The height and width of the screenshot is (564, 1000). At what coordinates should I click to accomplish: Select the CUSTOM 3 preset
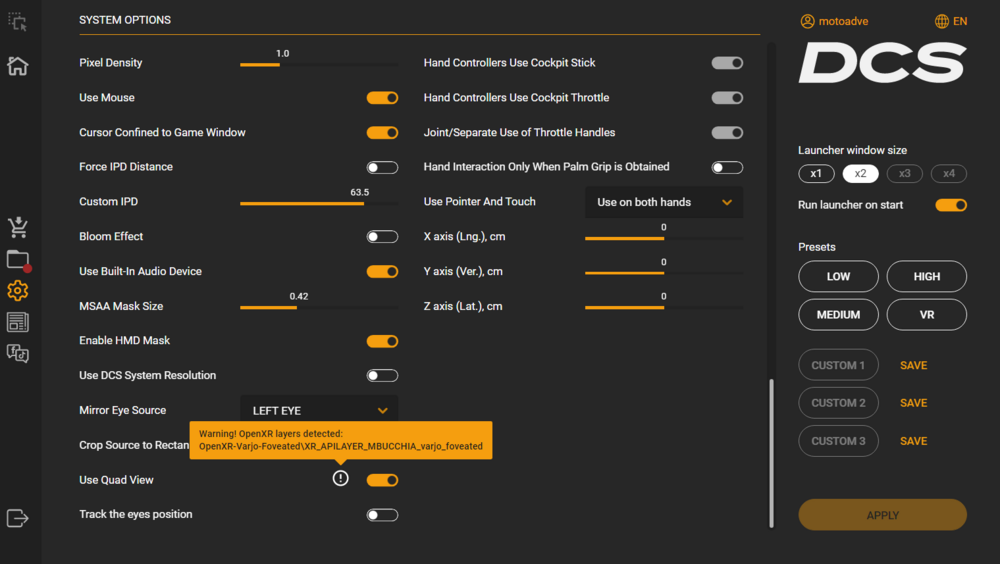[x=838, y=441]
